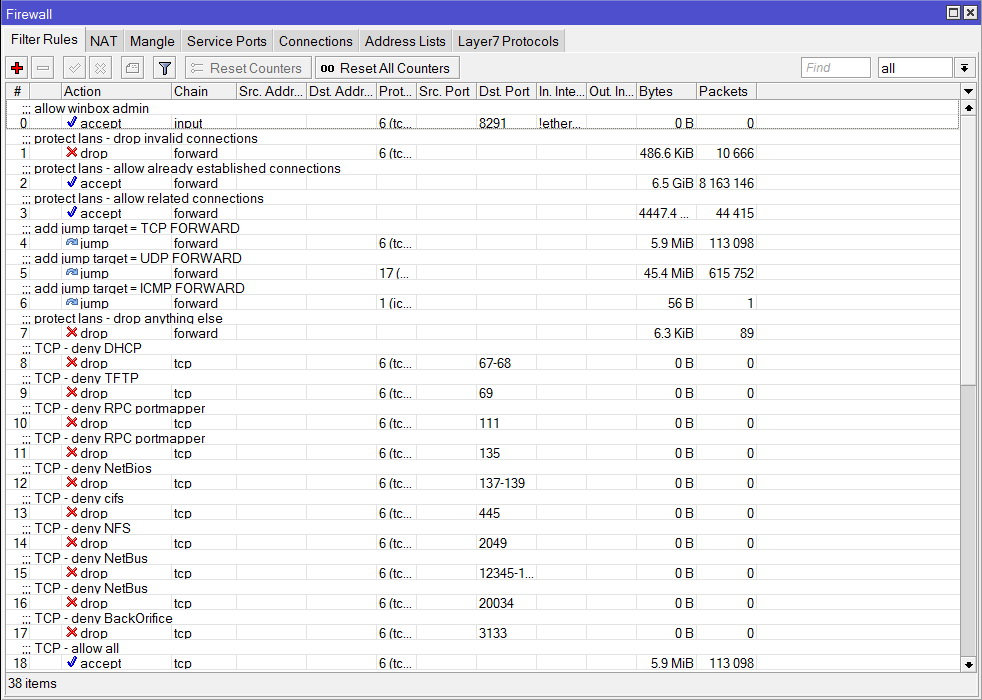This screenshot has width=982, height=700.
Task: Open the Service Ports tab
Action: tap(227, 41)
